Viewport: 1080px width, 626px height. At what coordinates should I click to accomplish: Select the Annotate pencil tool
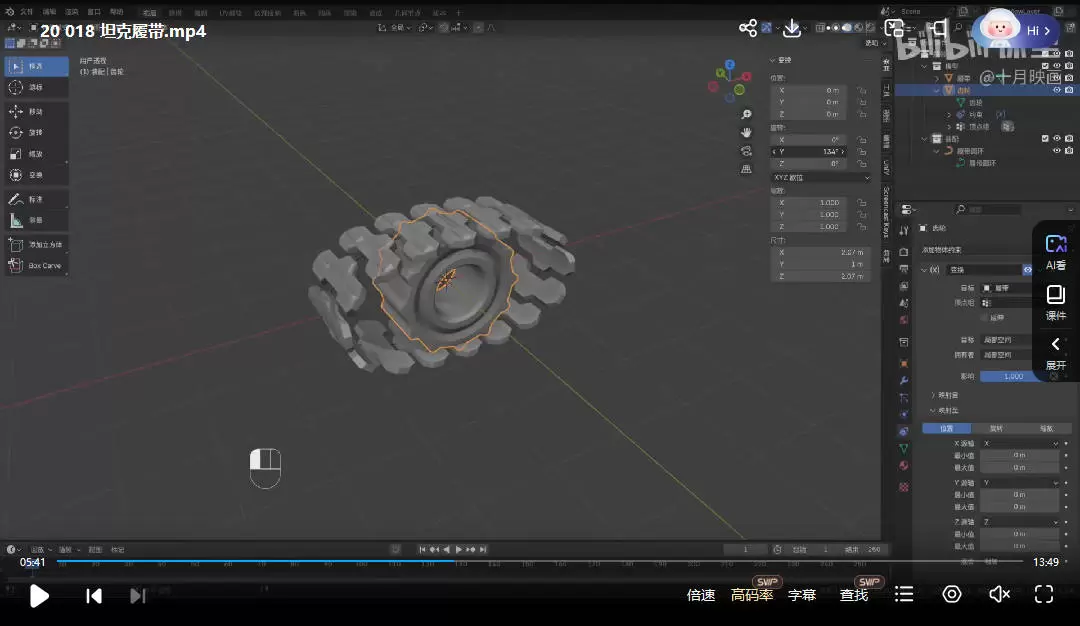point(37,199)
